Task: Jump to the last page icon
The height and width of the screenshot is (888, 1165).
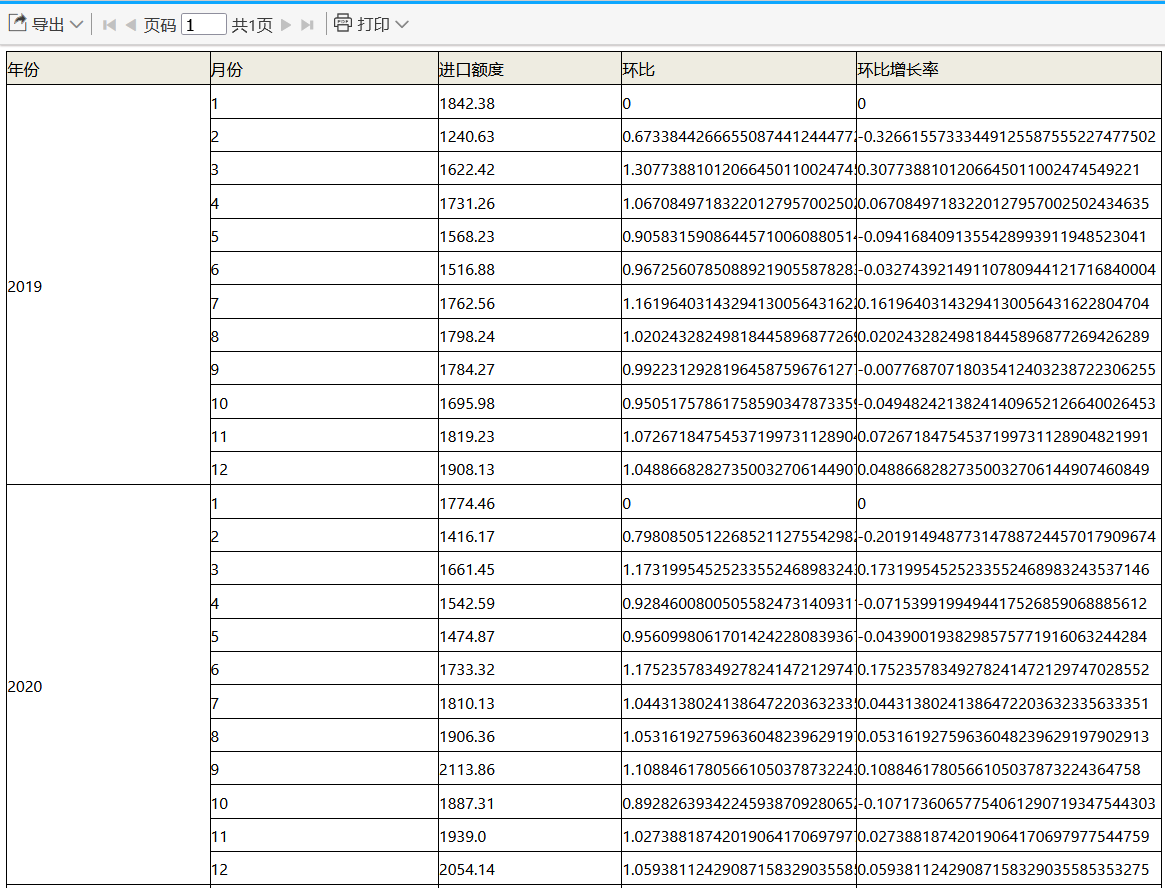Action: click(x=307, y=25)
